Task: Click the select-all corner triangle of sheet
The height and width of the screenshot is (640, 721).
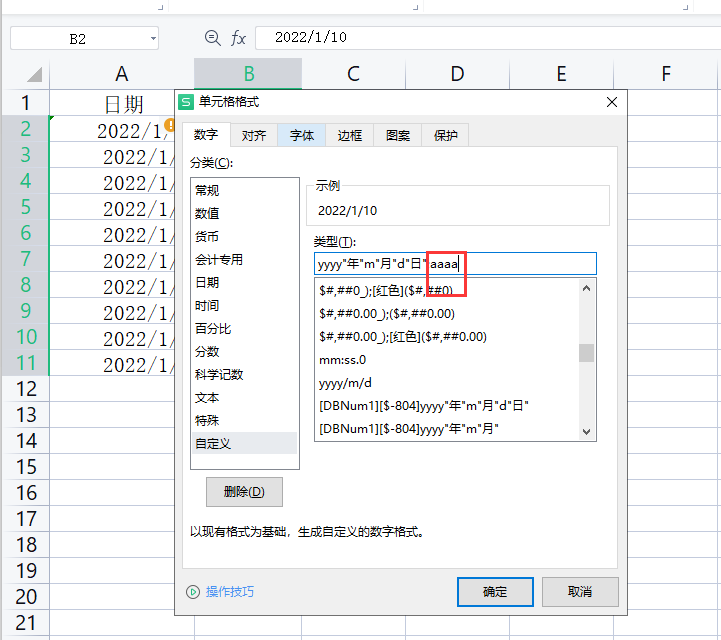Action: click(34, 74)
